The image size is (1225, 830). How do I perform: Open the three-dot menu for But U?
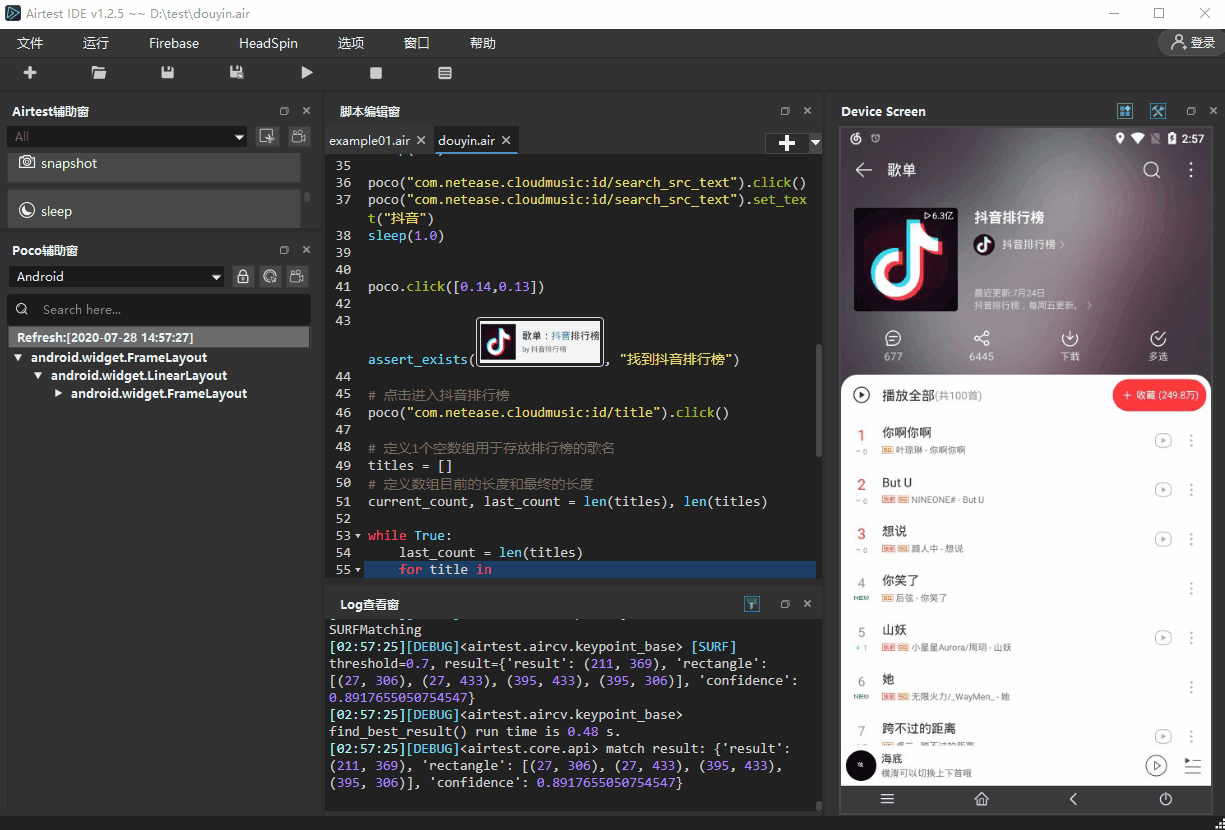pos(1191,490)
